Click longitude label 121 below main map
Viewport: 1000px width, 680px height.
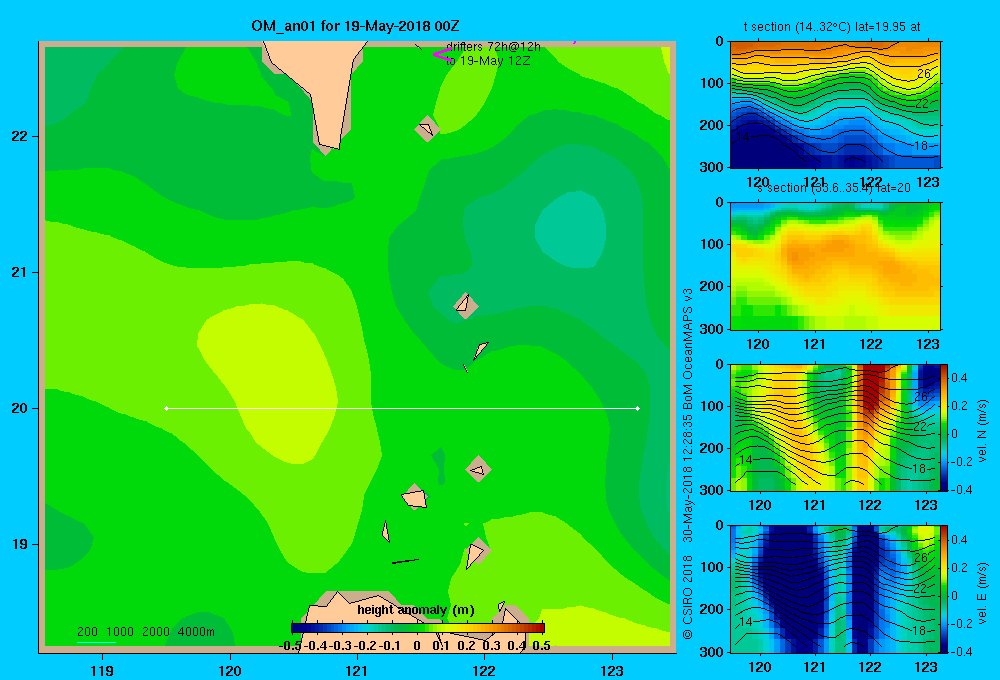(357, 670)
